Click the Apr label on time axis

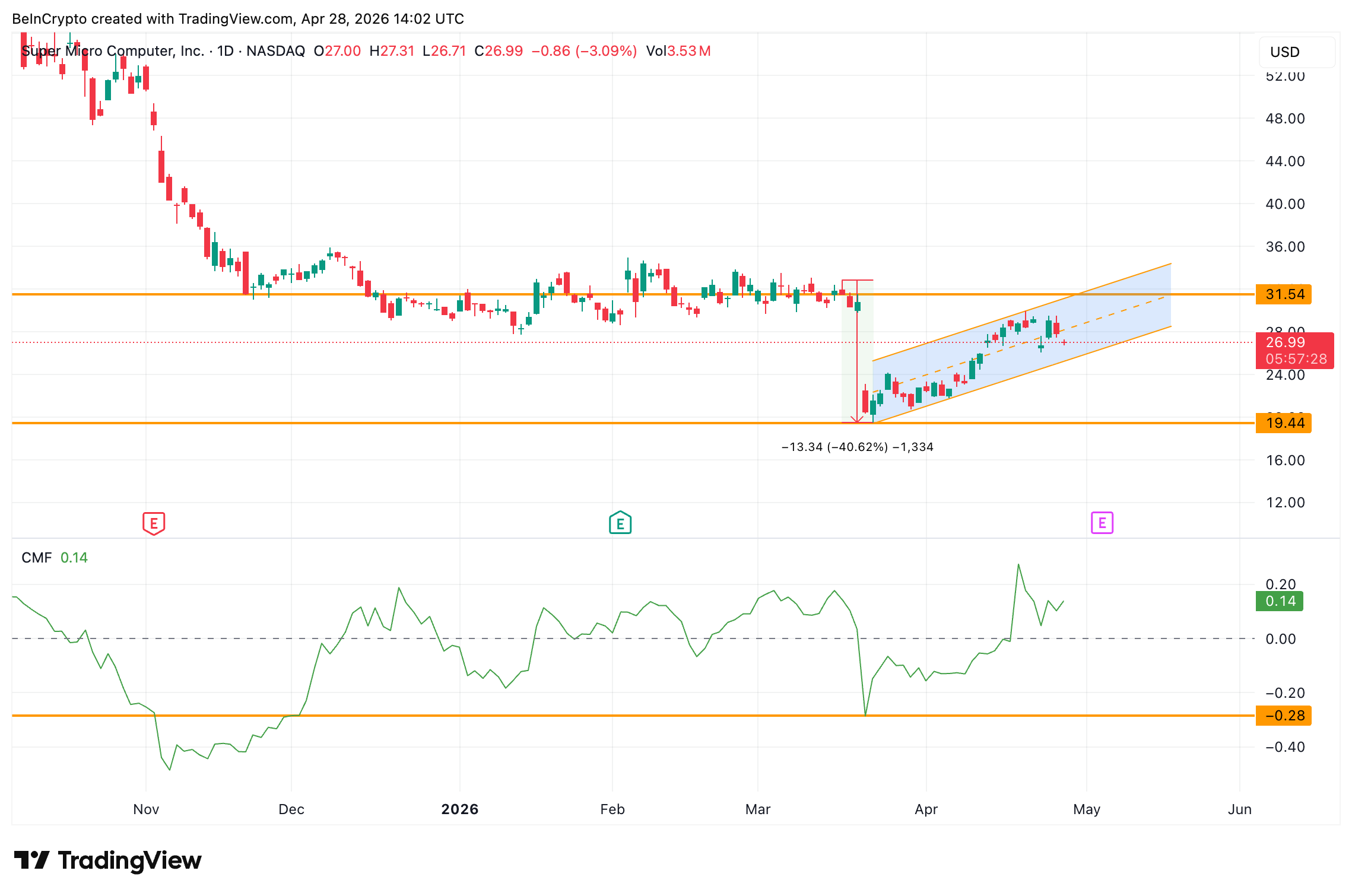click(x=926, y=809)
